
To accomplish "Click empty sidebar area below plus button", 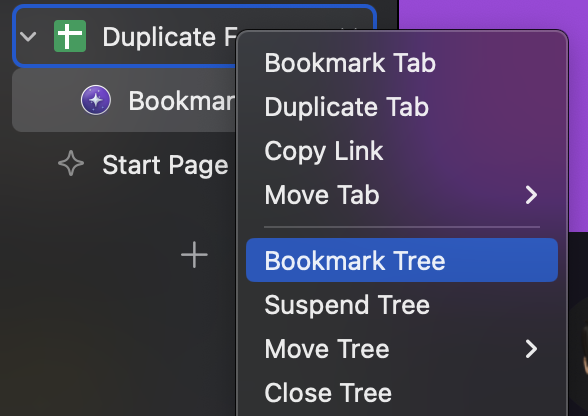I will pos(118,338).
